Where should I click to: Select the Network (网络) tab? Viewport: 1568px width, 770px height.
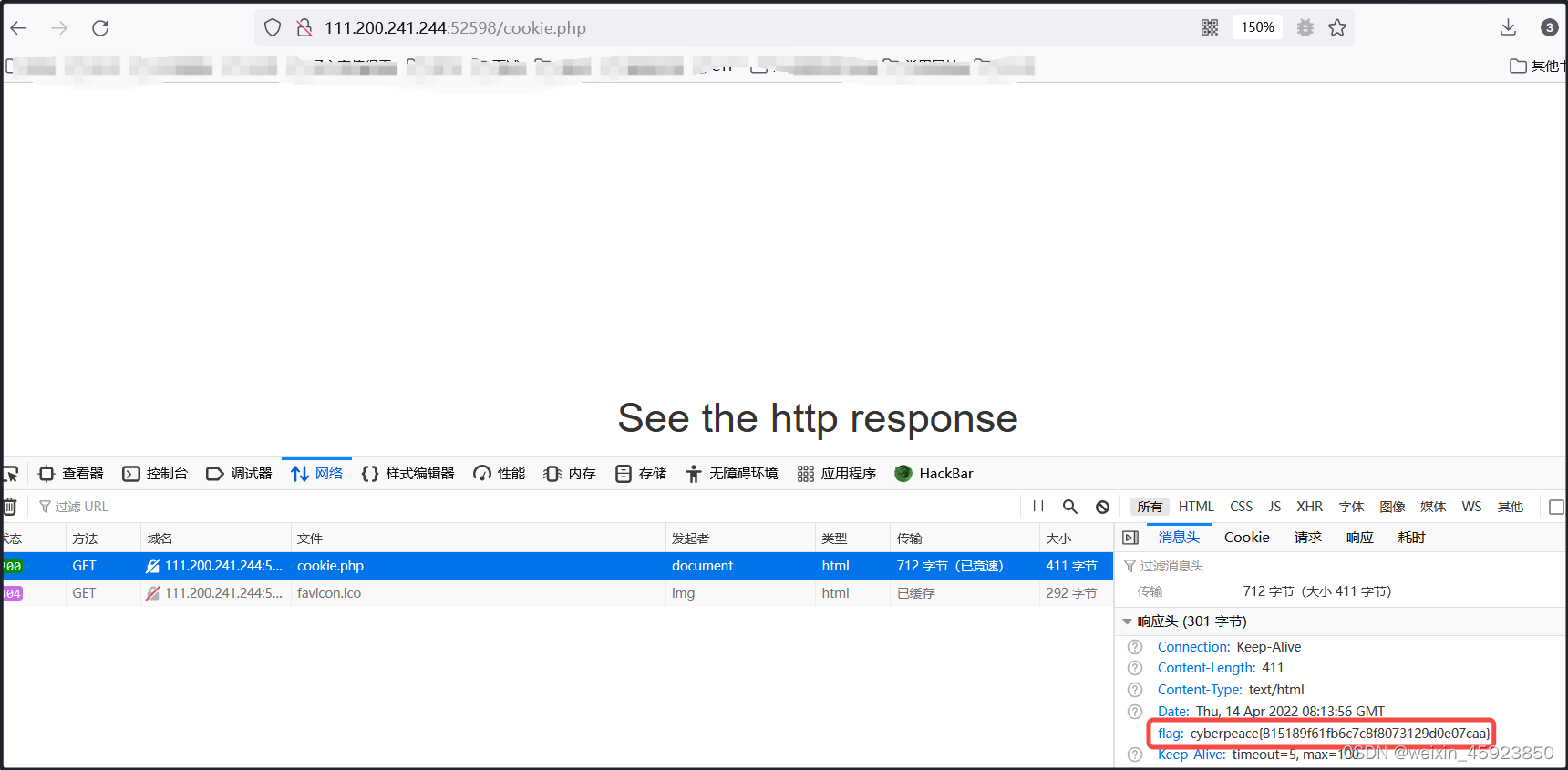click(x=316, y=474)
